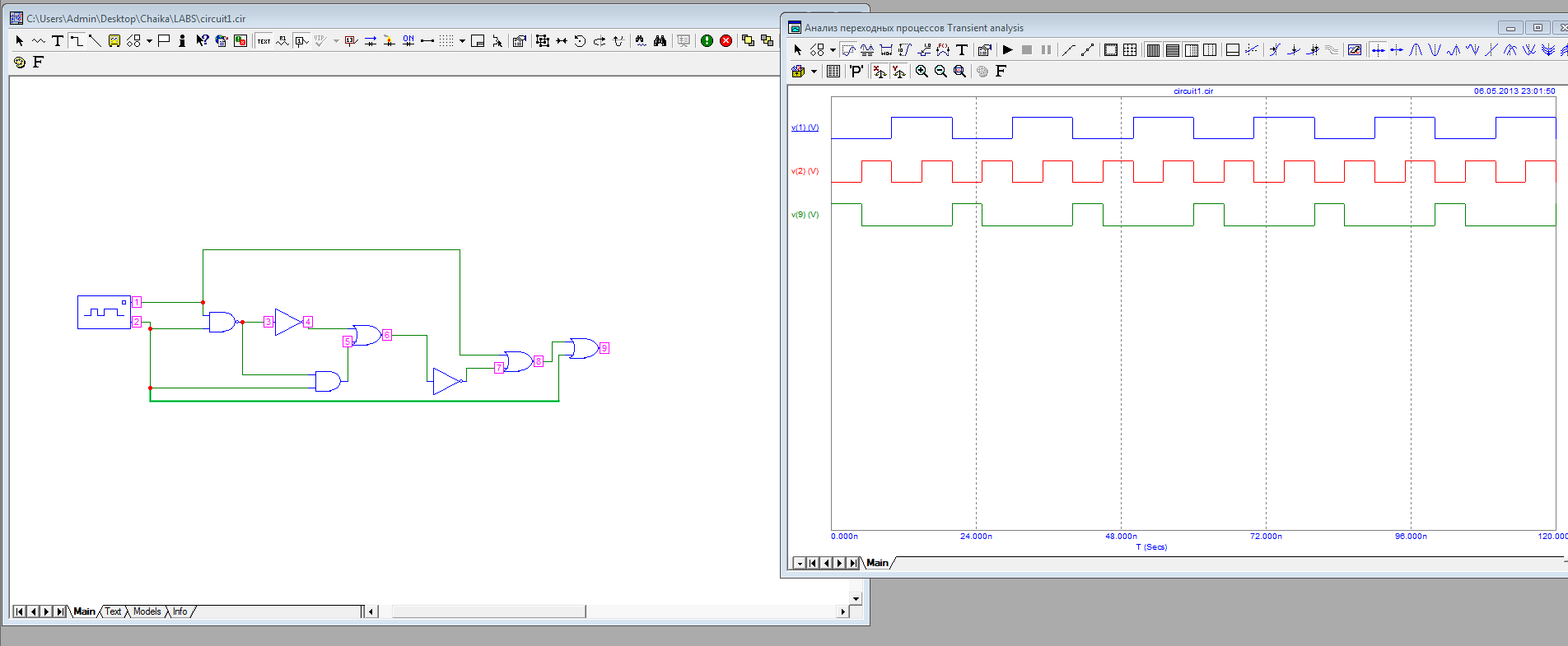Select the Valley cursor function icon
Image resolution: width=1568 pixels, height=646 pixels.
pos(1434,50)
